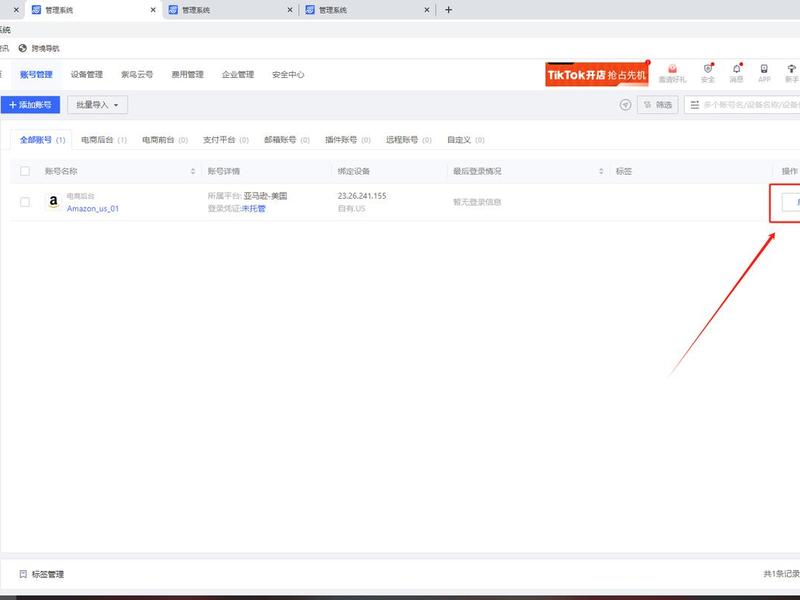This screenshot has height=600, width=800.
Task: Click the globe icon next to 跨境导航
Action: tap(22, 48)
